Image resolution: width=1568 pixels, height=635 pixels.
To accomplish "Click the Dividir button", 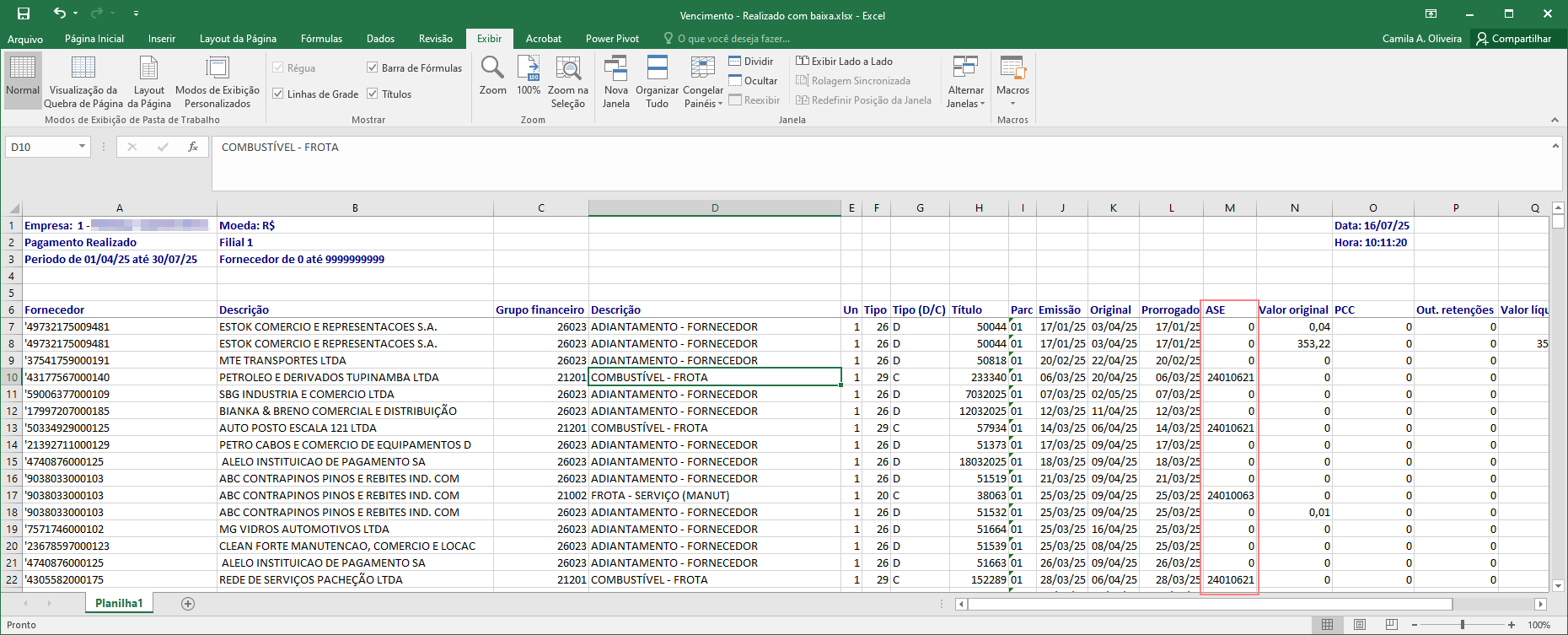I will point(751,61).
